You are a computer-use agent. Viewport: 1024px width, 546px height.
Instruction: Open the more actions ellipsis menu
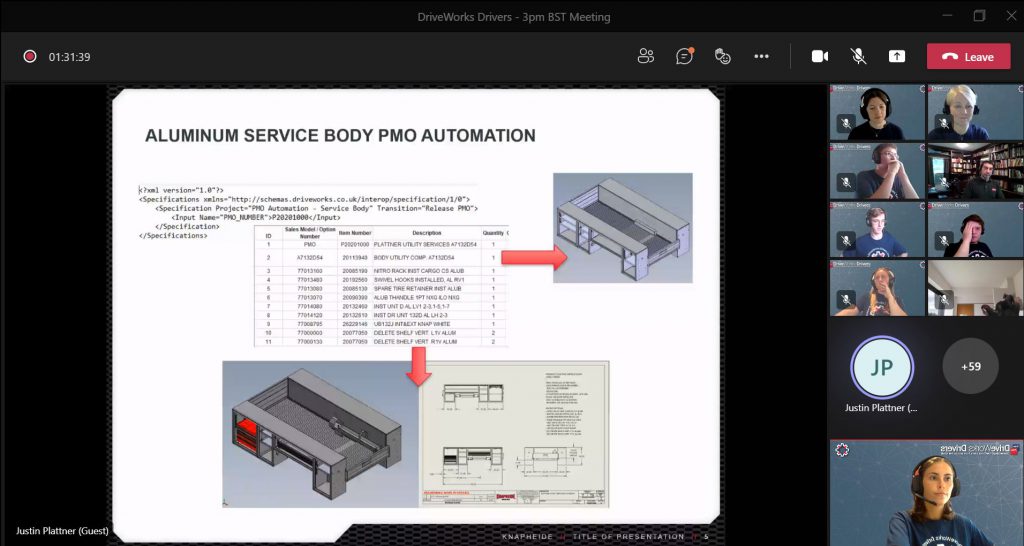tap(761, 56)
